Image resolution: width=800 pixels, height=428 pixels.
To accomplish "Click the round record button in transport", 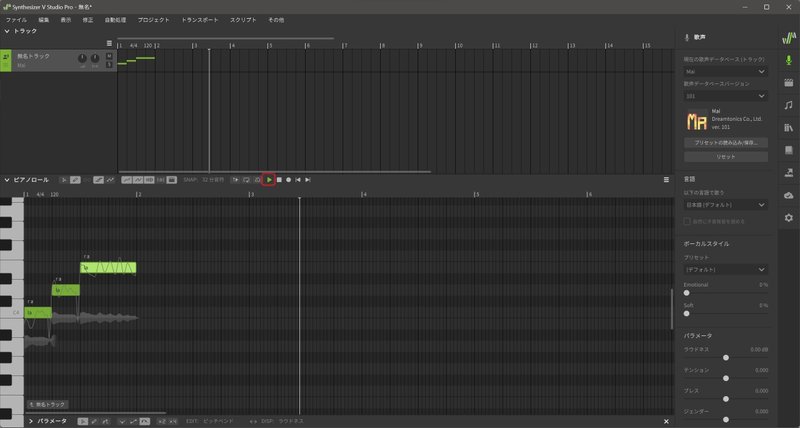I will click(288, 180).
